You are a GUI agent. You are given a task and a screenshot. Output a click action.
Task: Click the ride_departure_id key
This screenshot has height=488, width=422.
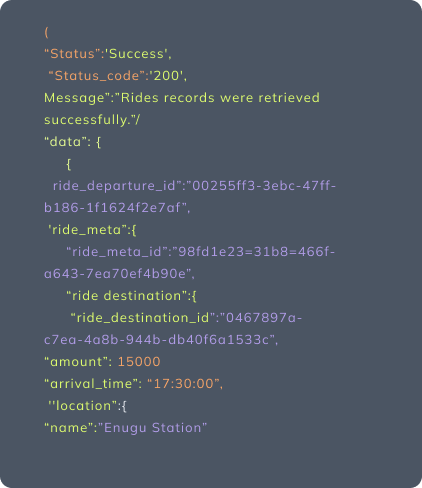pyautogui.click(x=116, y=186)
